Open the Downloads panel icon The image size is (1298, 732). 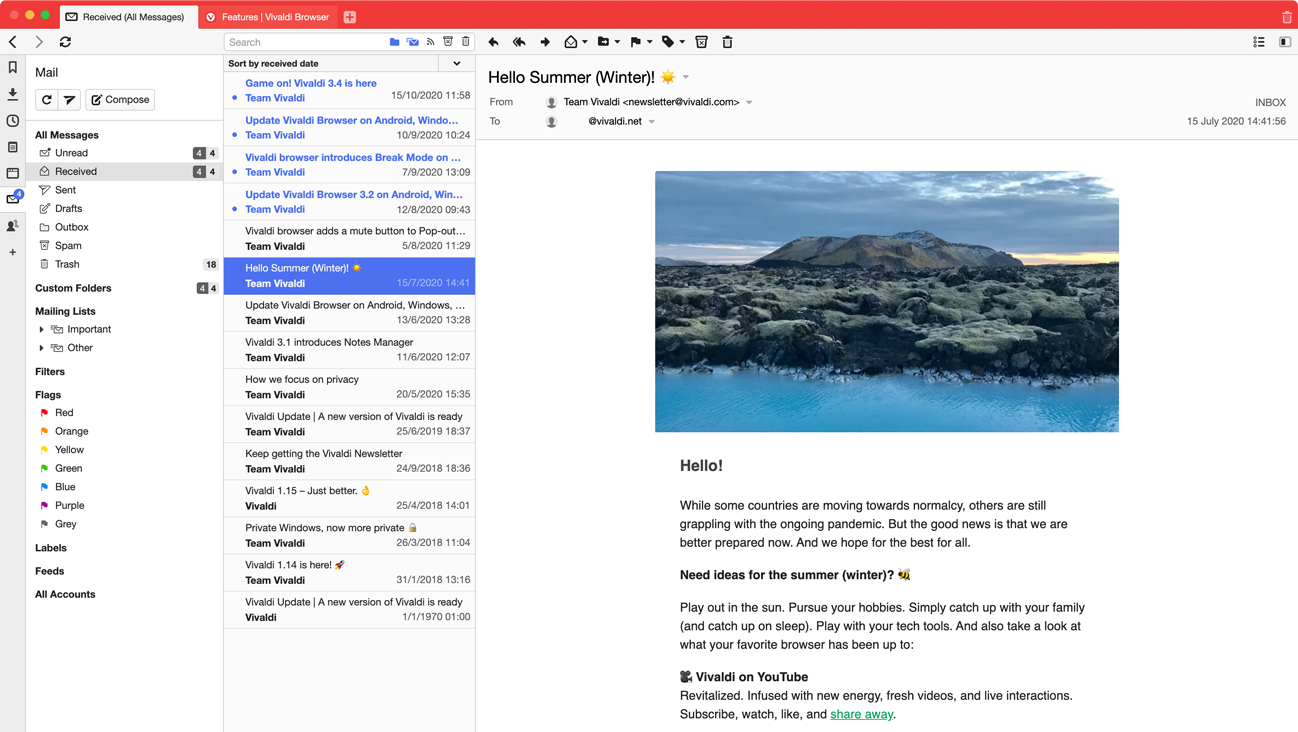(12, 96)
